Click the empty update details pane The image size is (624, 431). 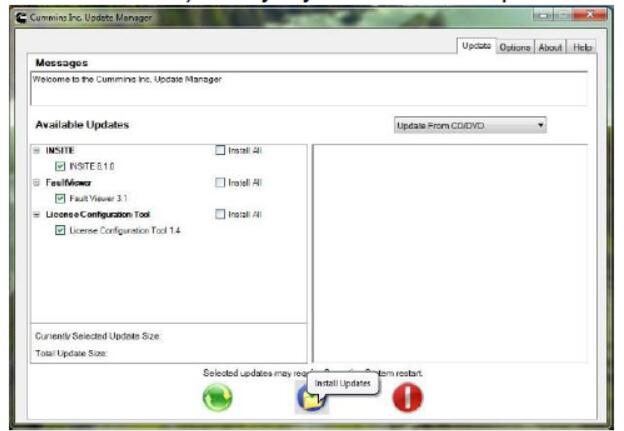[x=450, y=254]
